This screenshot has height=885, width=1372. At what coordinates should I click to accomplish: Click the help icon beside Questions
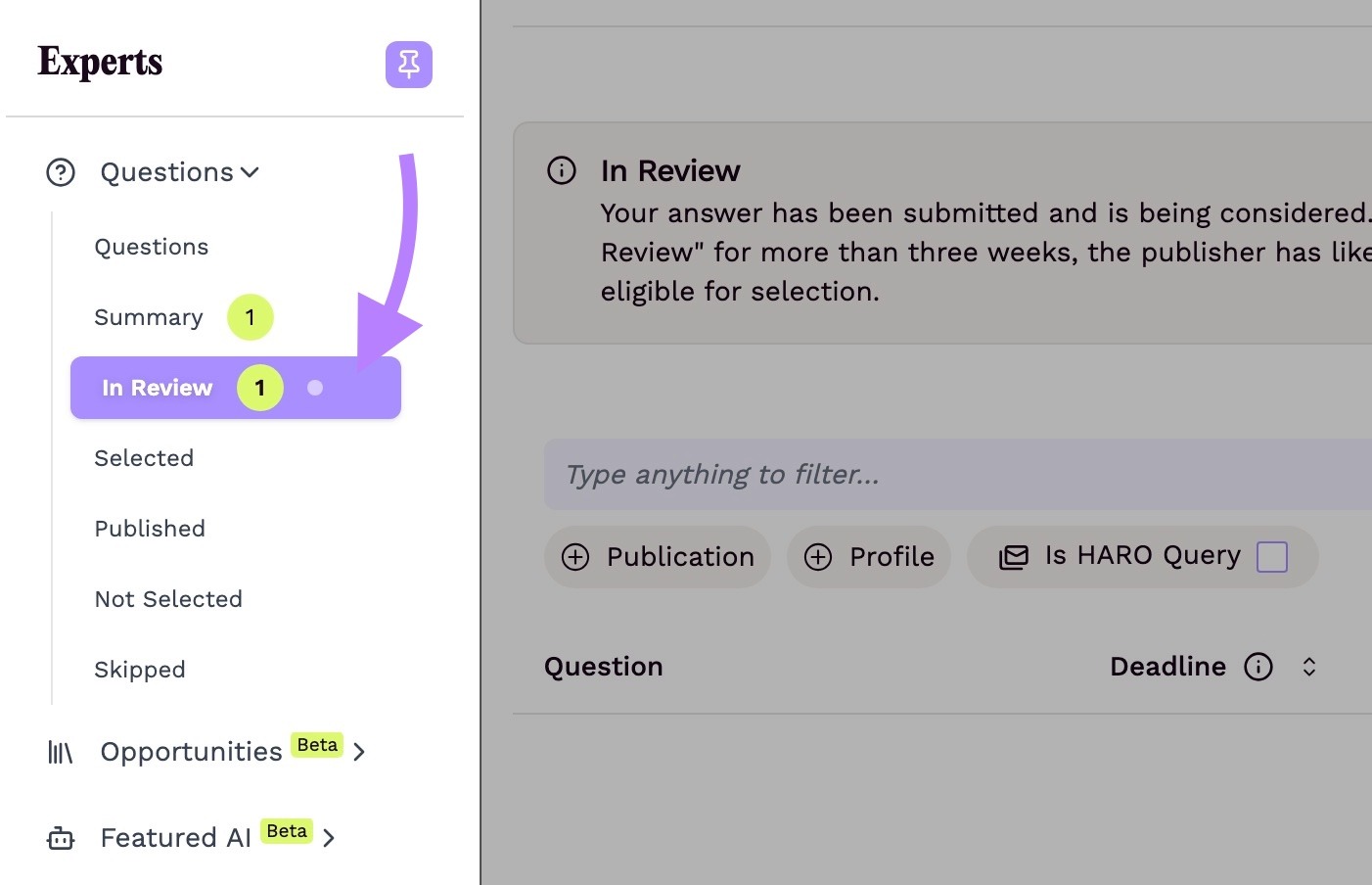tap(61, 171)
